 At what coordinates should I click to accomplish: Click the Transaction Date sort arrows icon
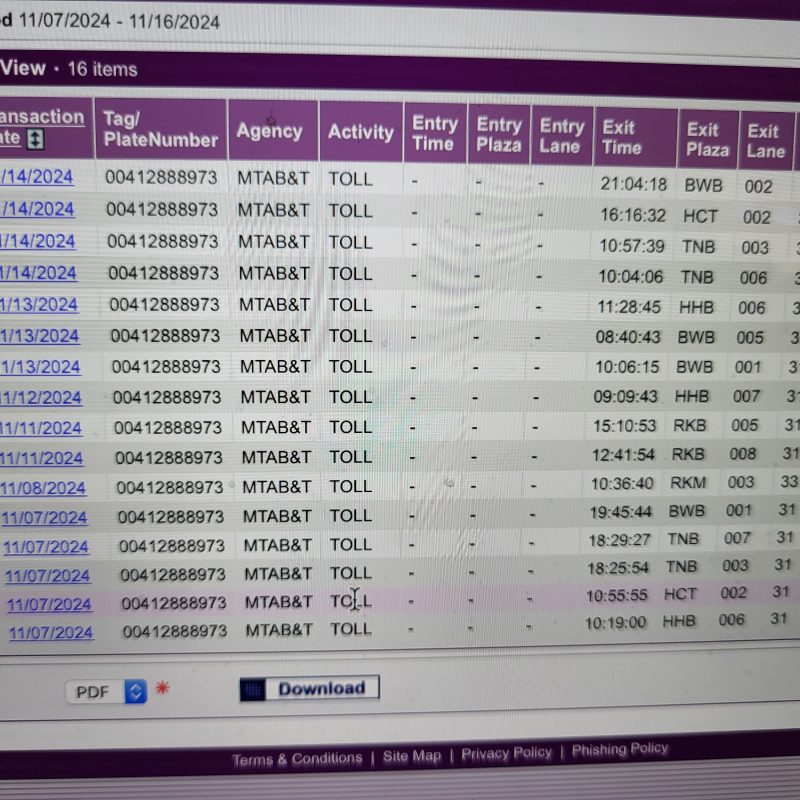click(35, 140)
